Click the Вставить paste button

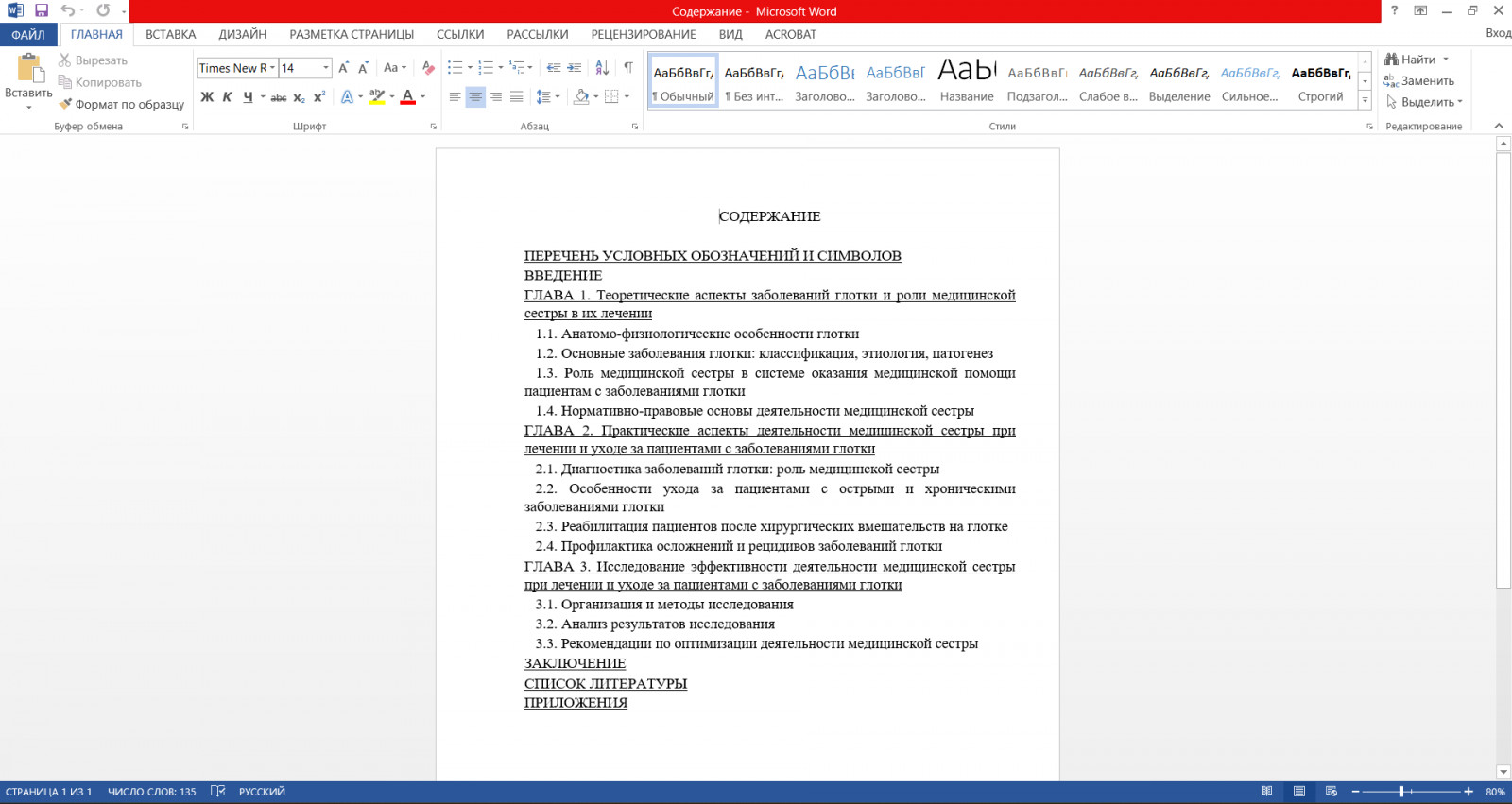coord(28,81)
